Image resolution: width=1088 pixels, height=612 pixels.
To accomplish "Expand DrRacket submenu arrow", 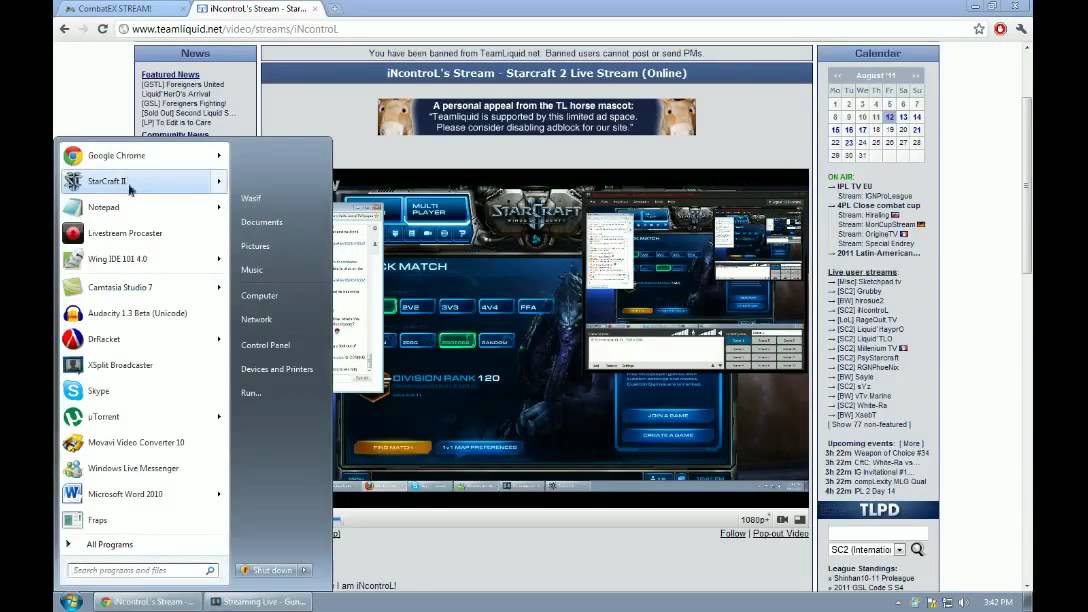I will point(219,339).
